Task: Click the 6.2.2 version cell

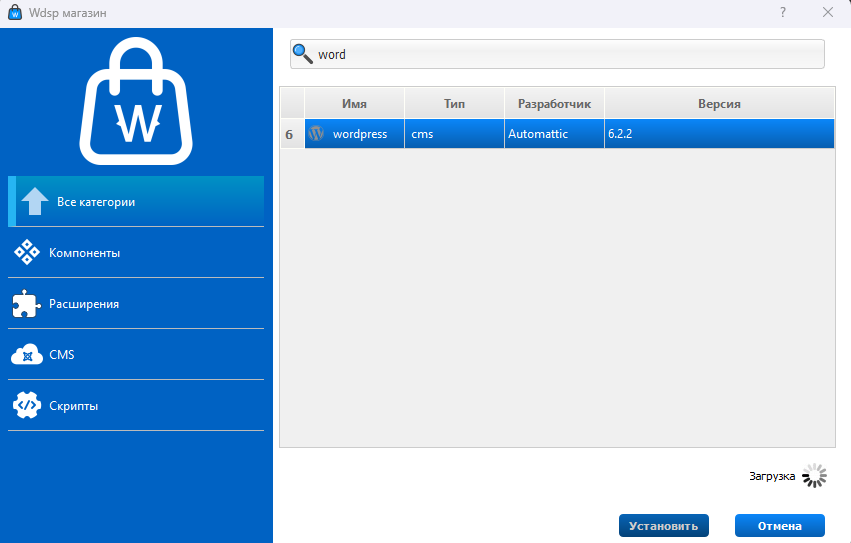Action: tap(719, 134)
